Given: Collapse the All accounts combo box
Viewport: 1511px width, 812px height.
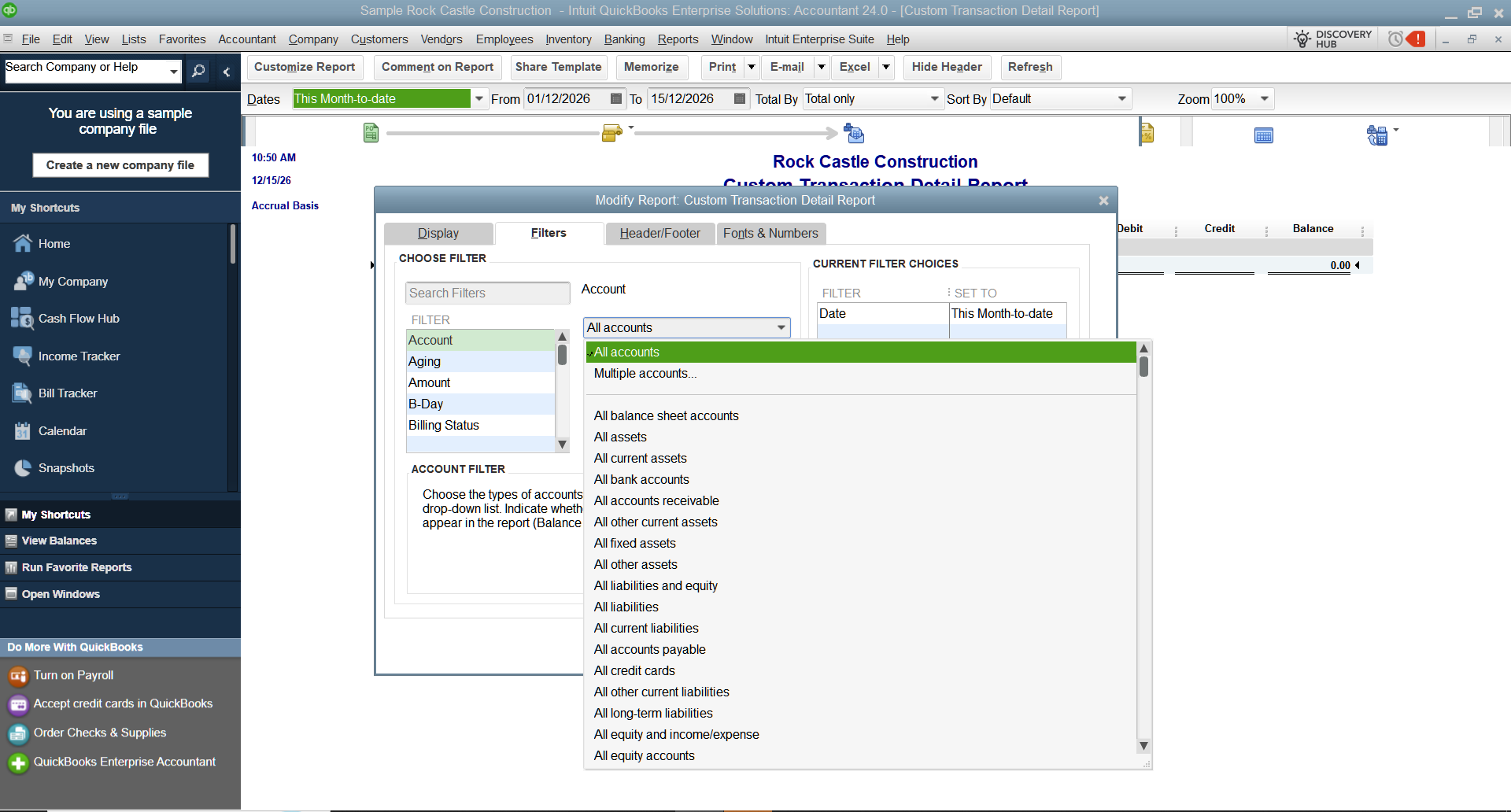Looking at the screenshot, I should tap(781, 328).
